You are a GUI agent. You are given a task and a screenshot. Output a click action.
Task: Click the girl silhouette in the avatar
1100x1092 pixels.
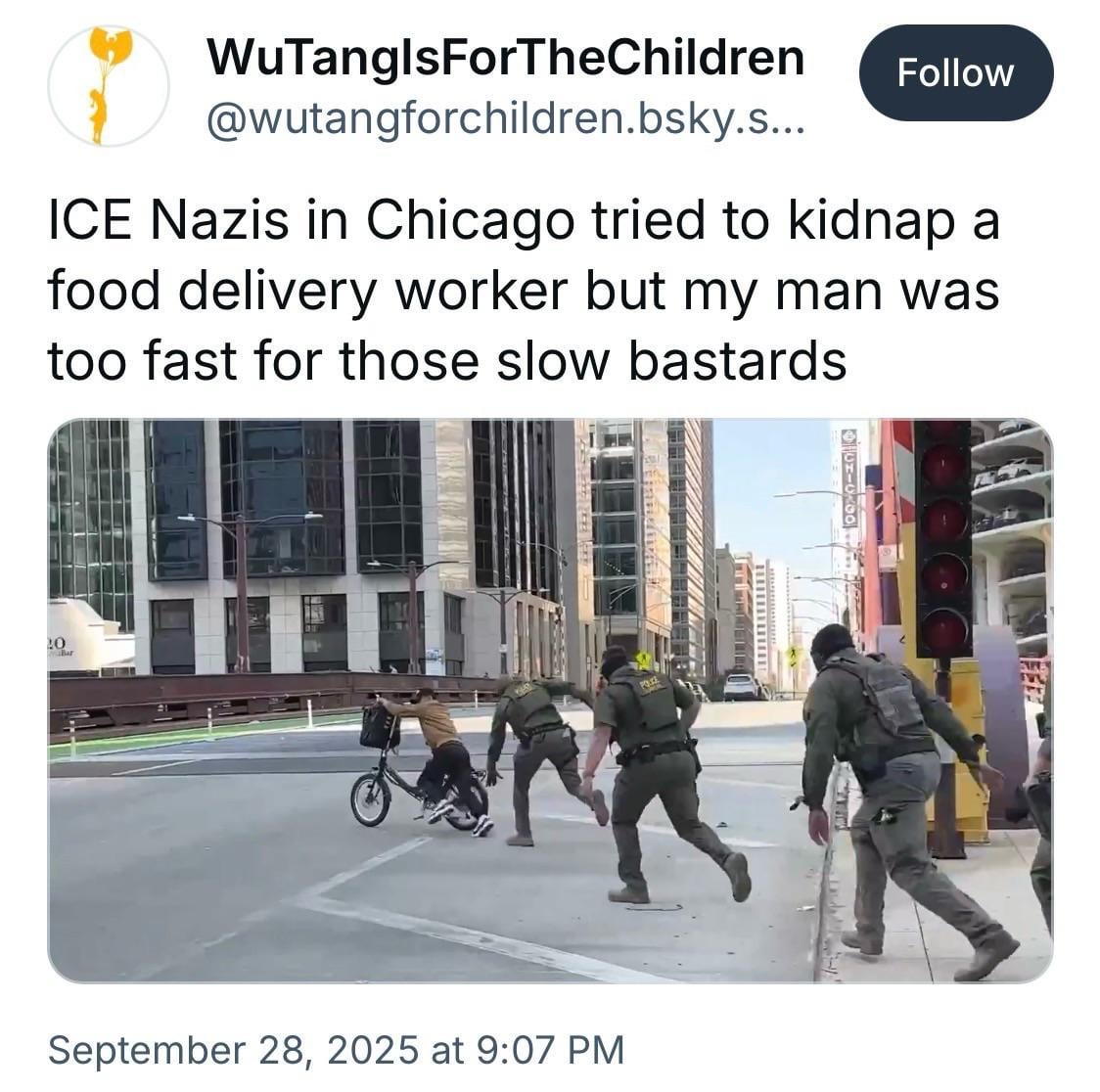99,114
